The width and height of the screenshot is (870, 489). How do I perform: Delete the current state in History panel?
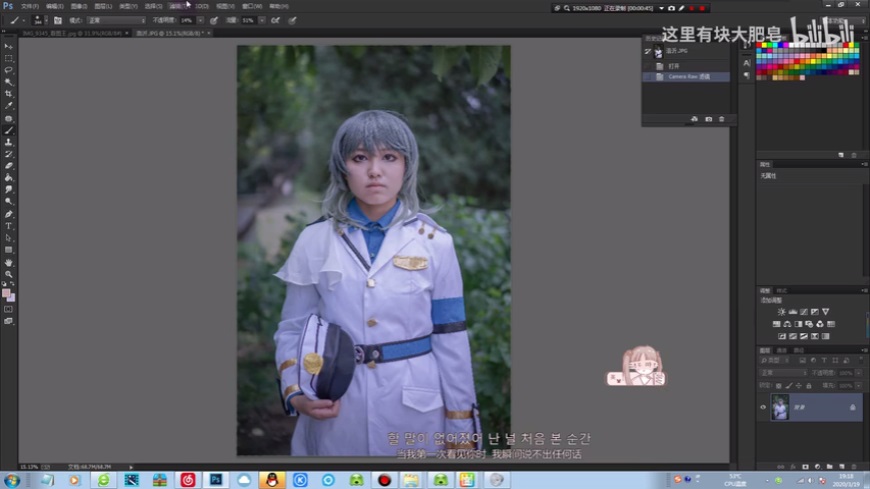click(x=721, y=119)
